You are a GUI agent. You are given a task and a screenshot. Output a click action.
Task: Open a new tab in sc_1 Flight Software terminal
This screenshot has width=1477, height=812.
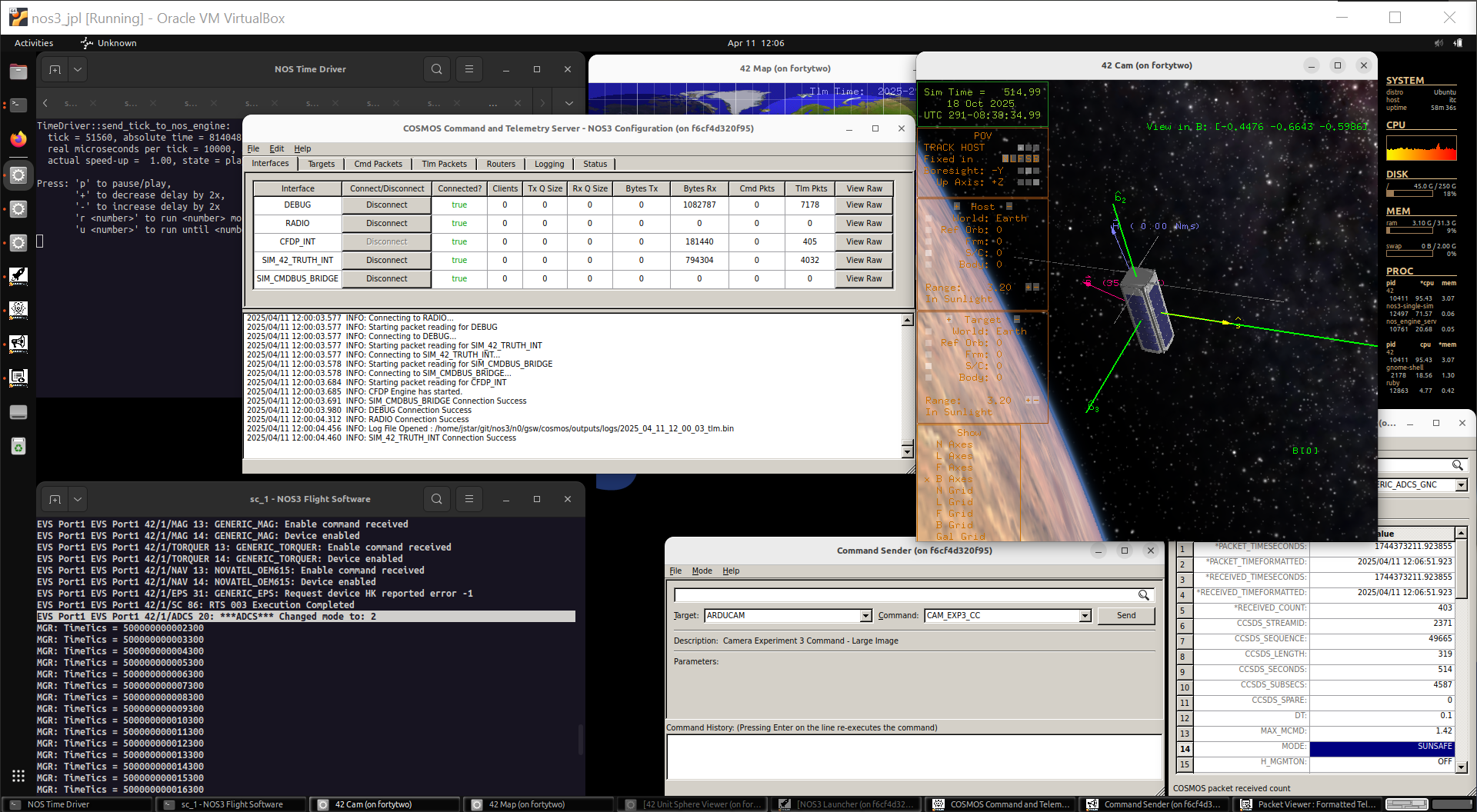[x=55, y=499]
